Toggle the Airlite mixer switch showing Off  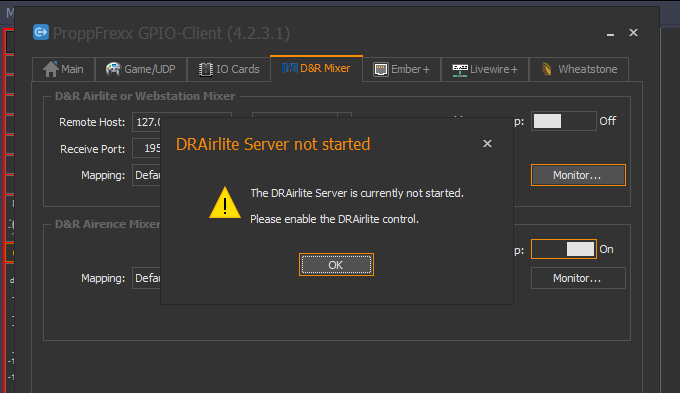click(x=564, y=121)
